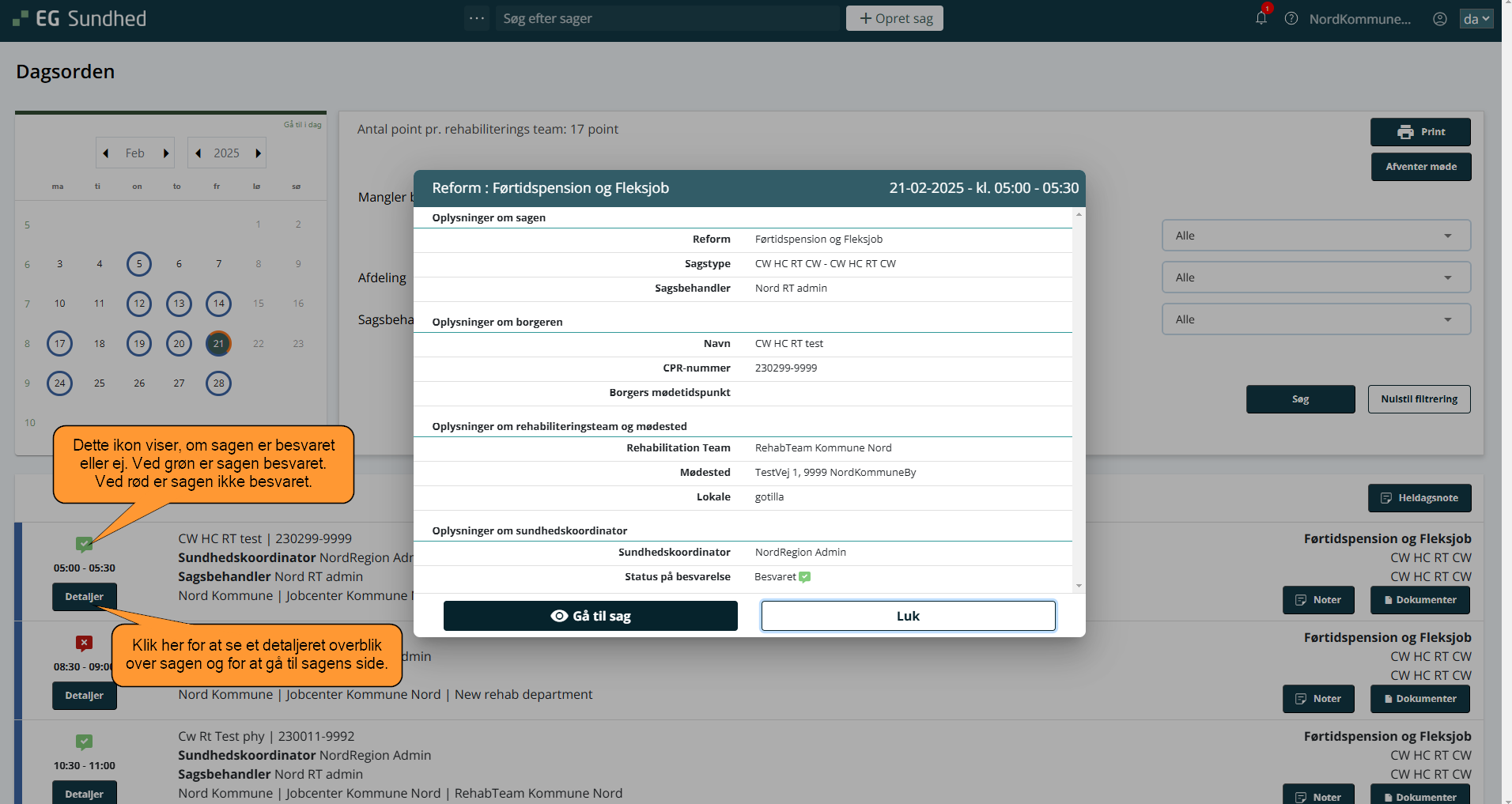Click the 'Søg efter sager' search field
The image size is (1512, 804).
667,18
